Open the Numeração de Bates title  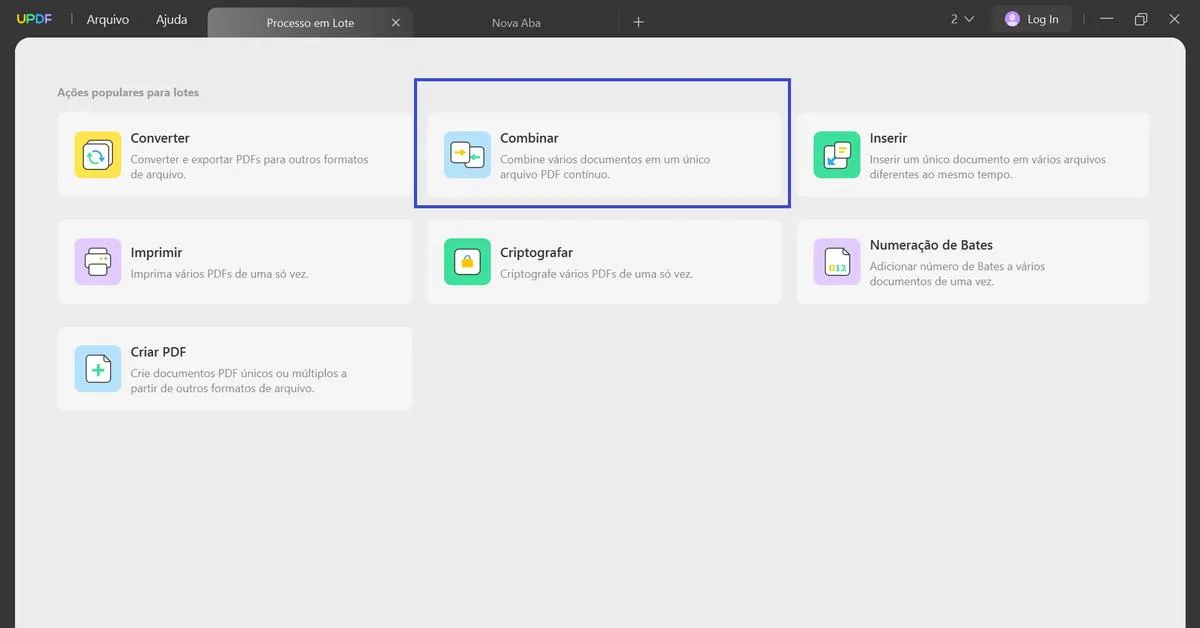931,245
